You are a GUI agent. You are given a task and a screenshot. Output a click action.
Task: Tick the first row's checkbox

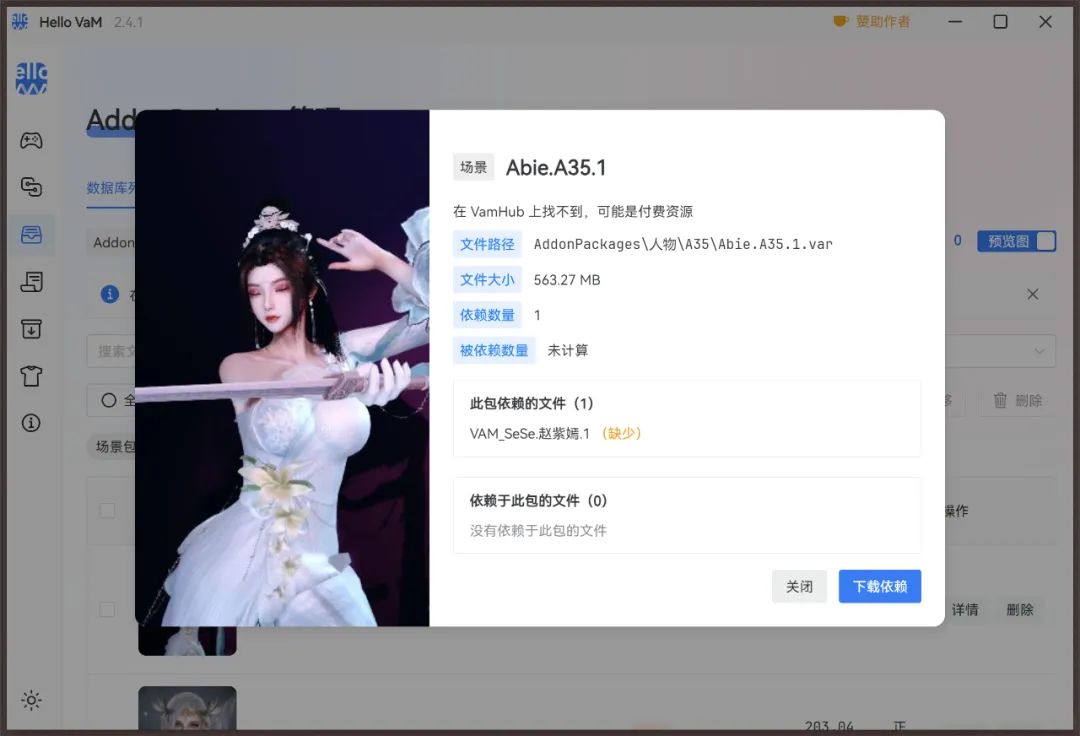(107, 610)
